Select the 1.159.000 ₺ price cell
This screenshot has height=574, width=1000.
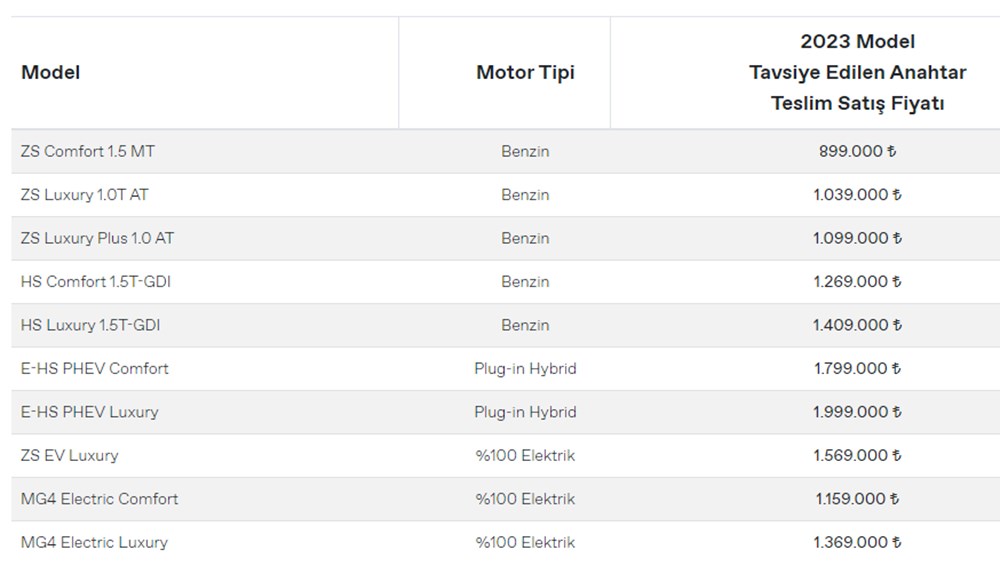(x=857, y=498)
